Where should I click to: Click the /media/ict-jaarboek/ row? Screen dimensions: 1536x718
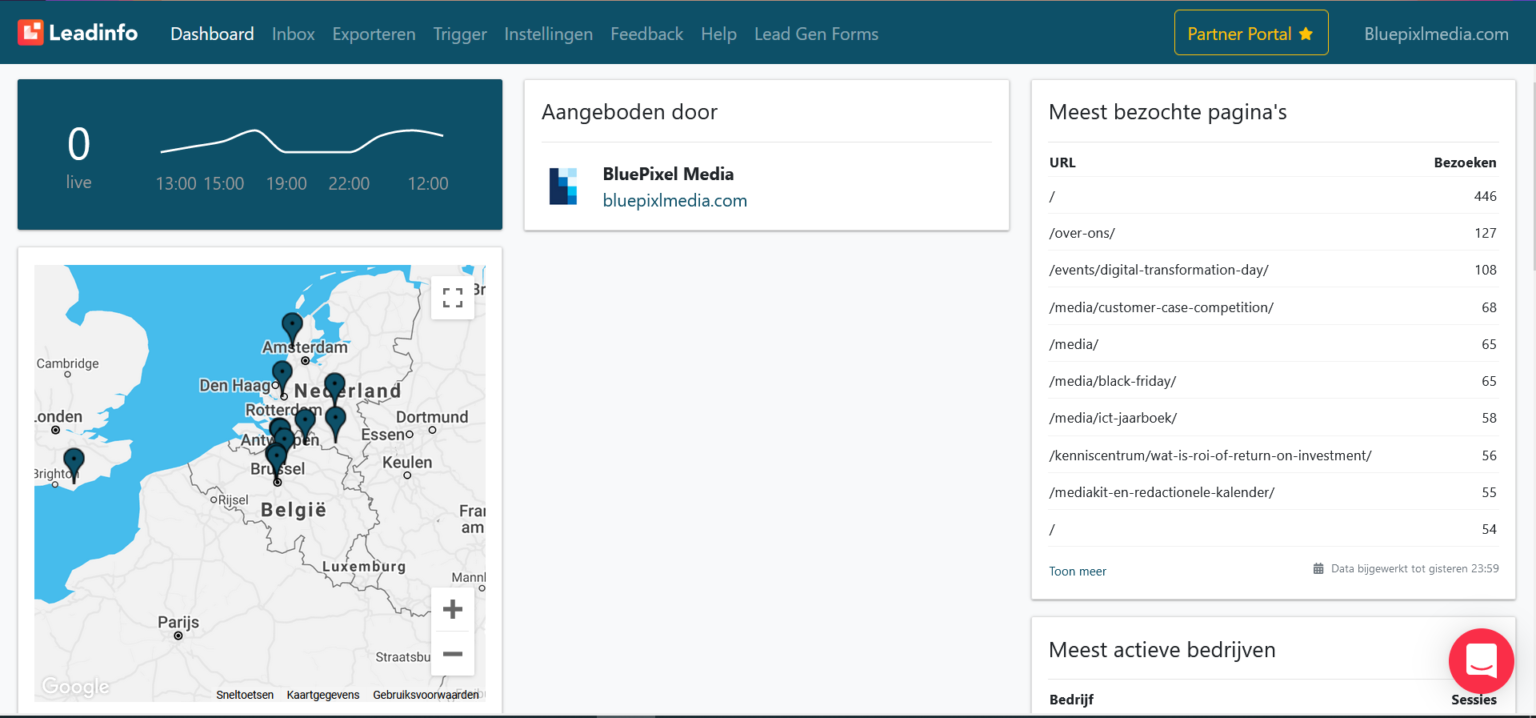[1273, 418]
